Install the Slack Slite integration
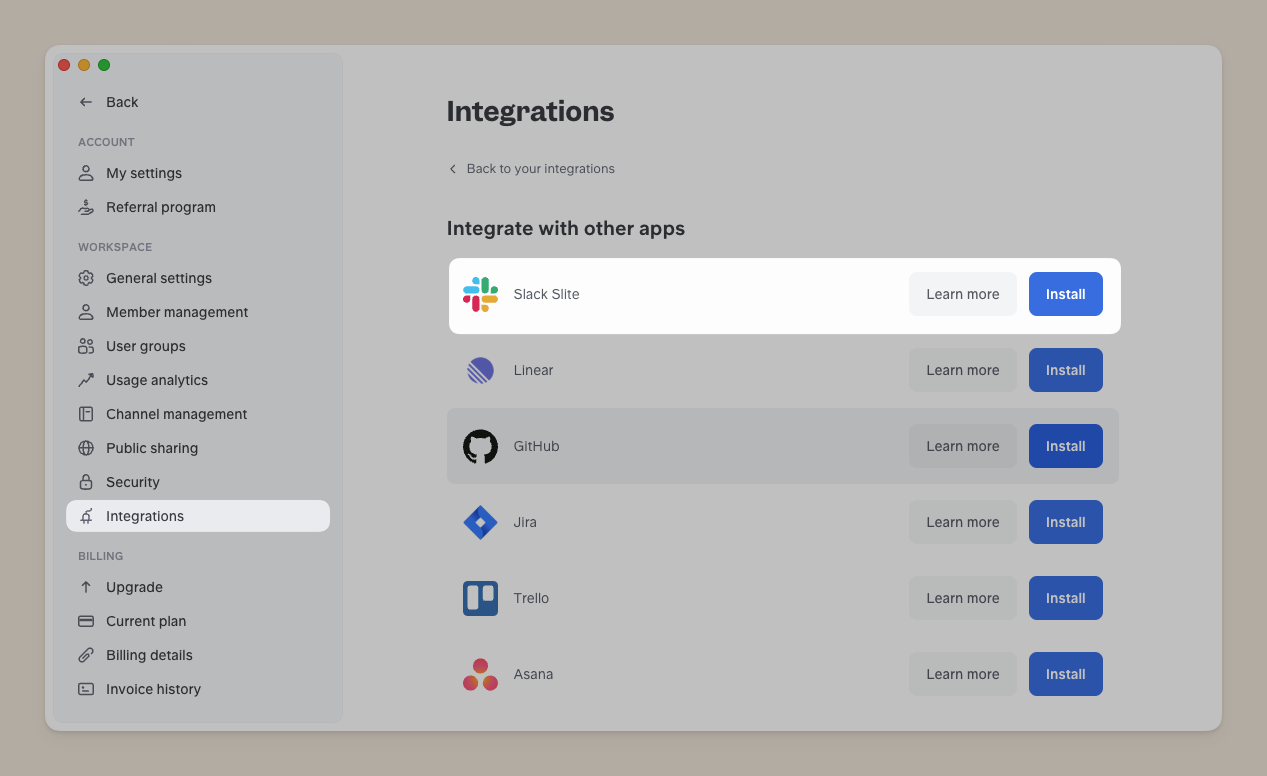This screenshot has height=776, width=1267. tap(1066, 294)
